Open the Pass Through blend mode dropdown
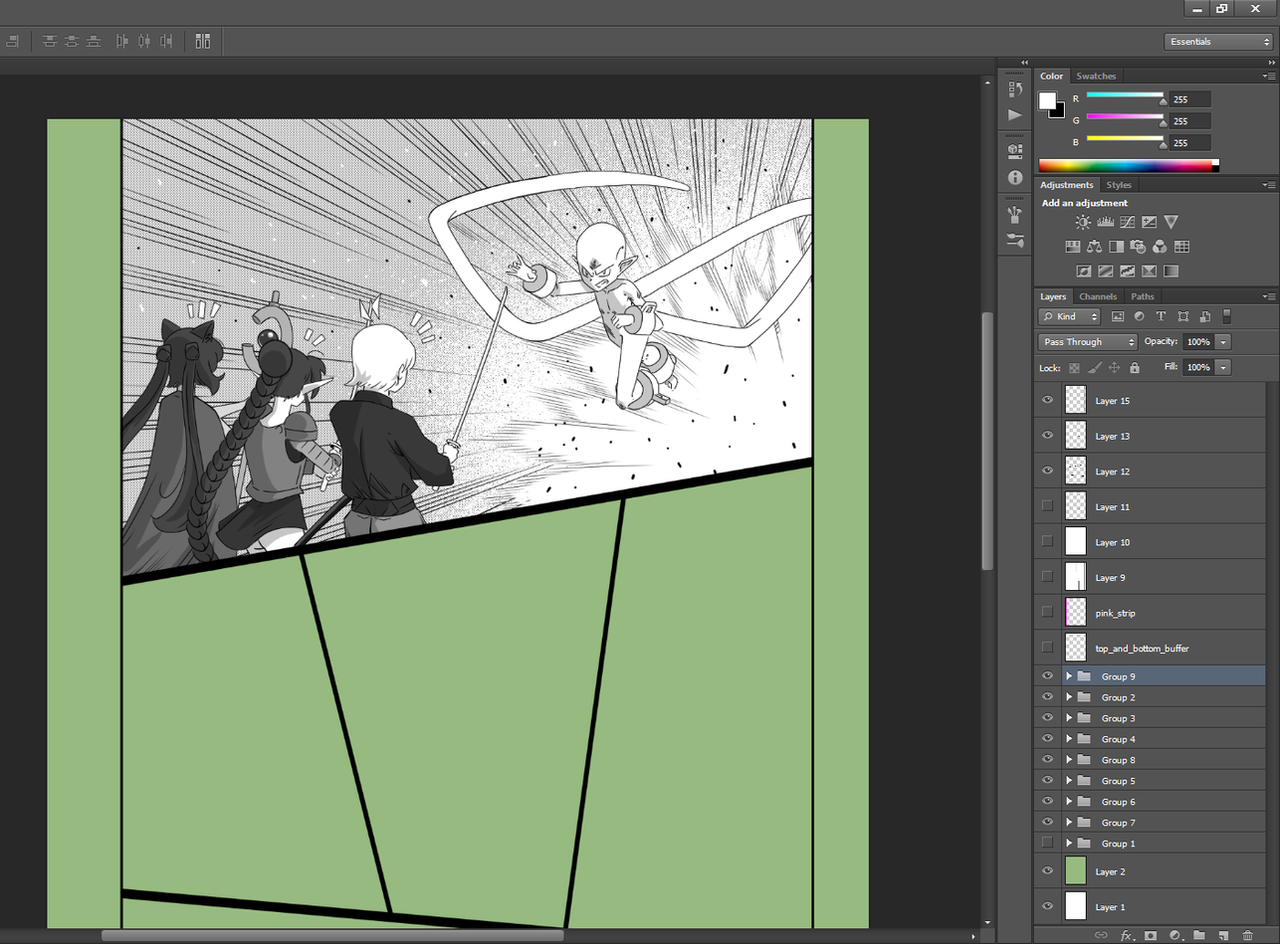 [x=1088, y=341]
